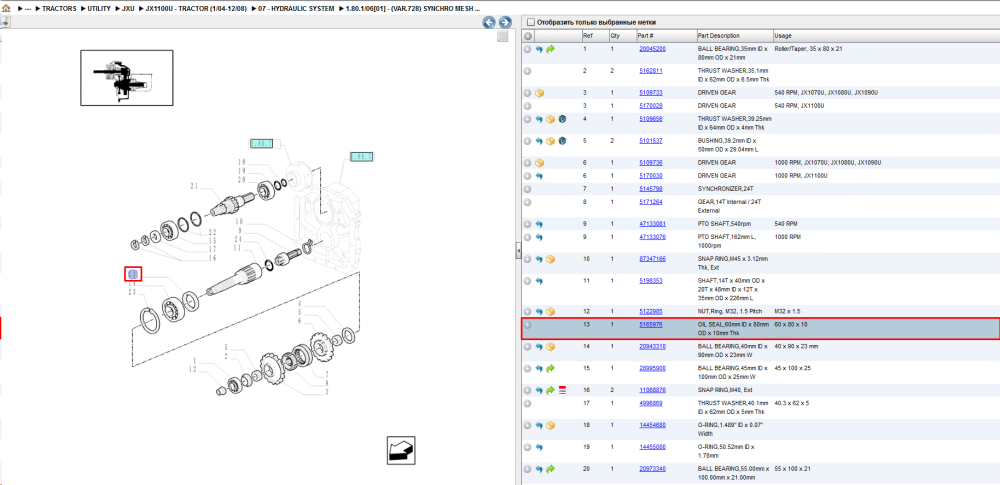Screen dimensions: 1000x485
Task: Open part number link 20943310
Action: pos(652,347)
